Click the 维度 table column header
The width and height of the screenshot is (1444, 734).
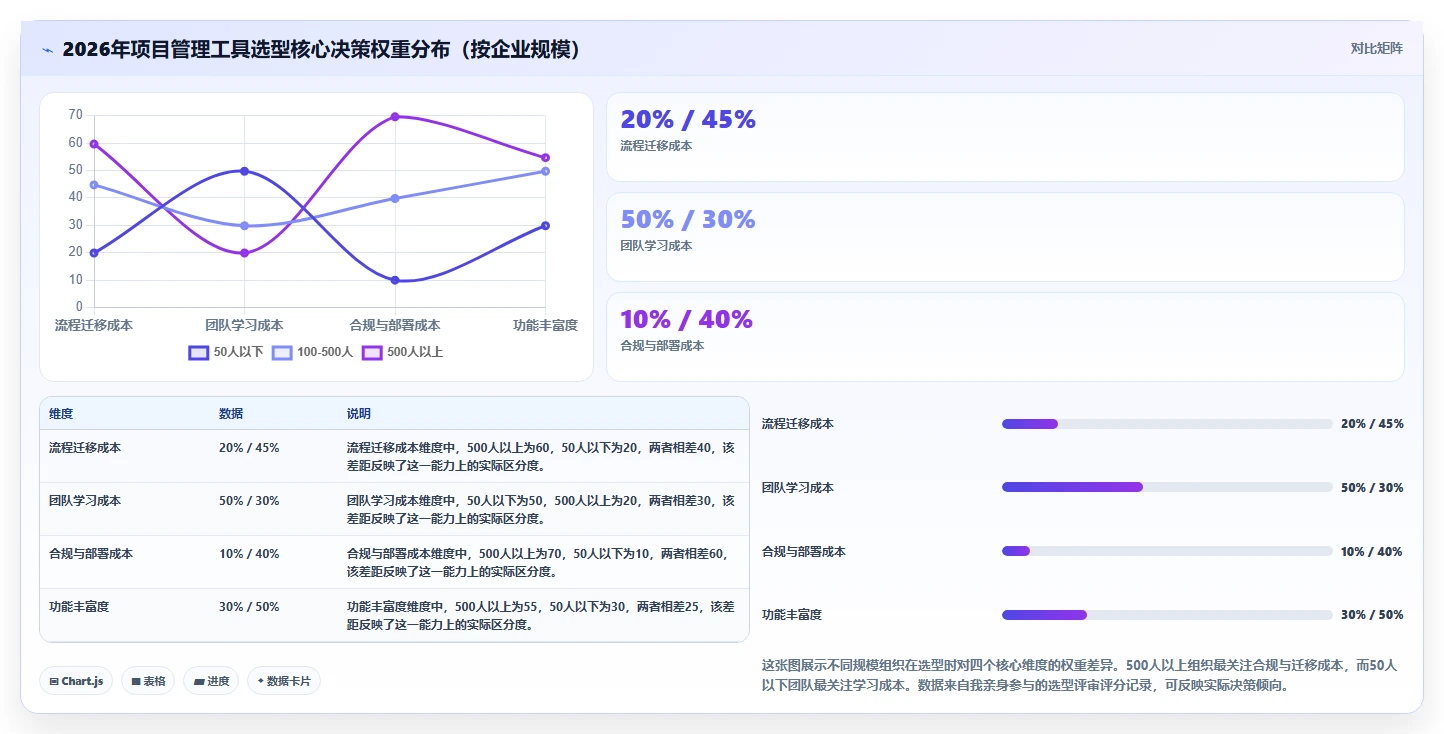(x=61, y=414)
